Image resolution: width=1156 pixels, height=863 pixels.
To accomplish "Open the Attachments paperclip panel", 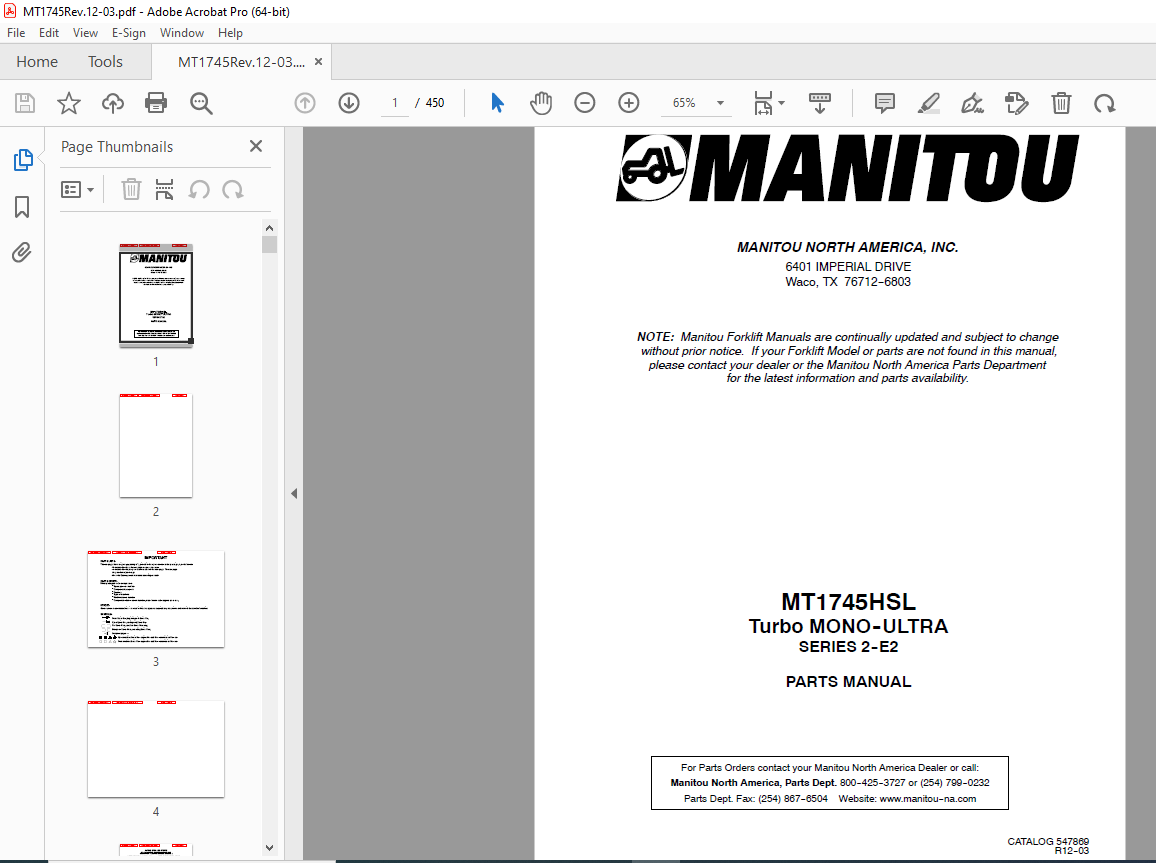I will [22, 253].
